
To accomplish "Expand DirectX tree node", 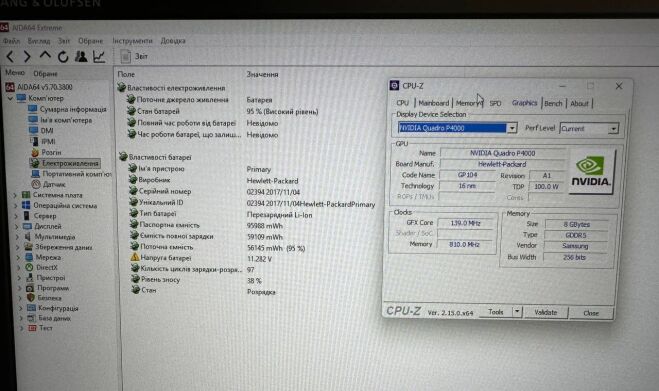I will tap(19, 267).
